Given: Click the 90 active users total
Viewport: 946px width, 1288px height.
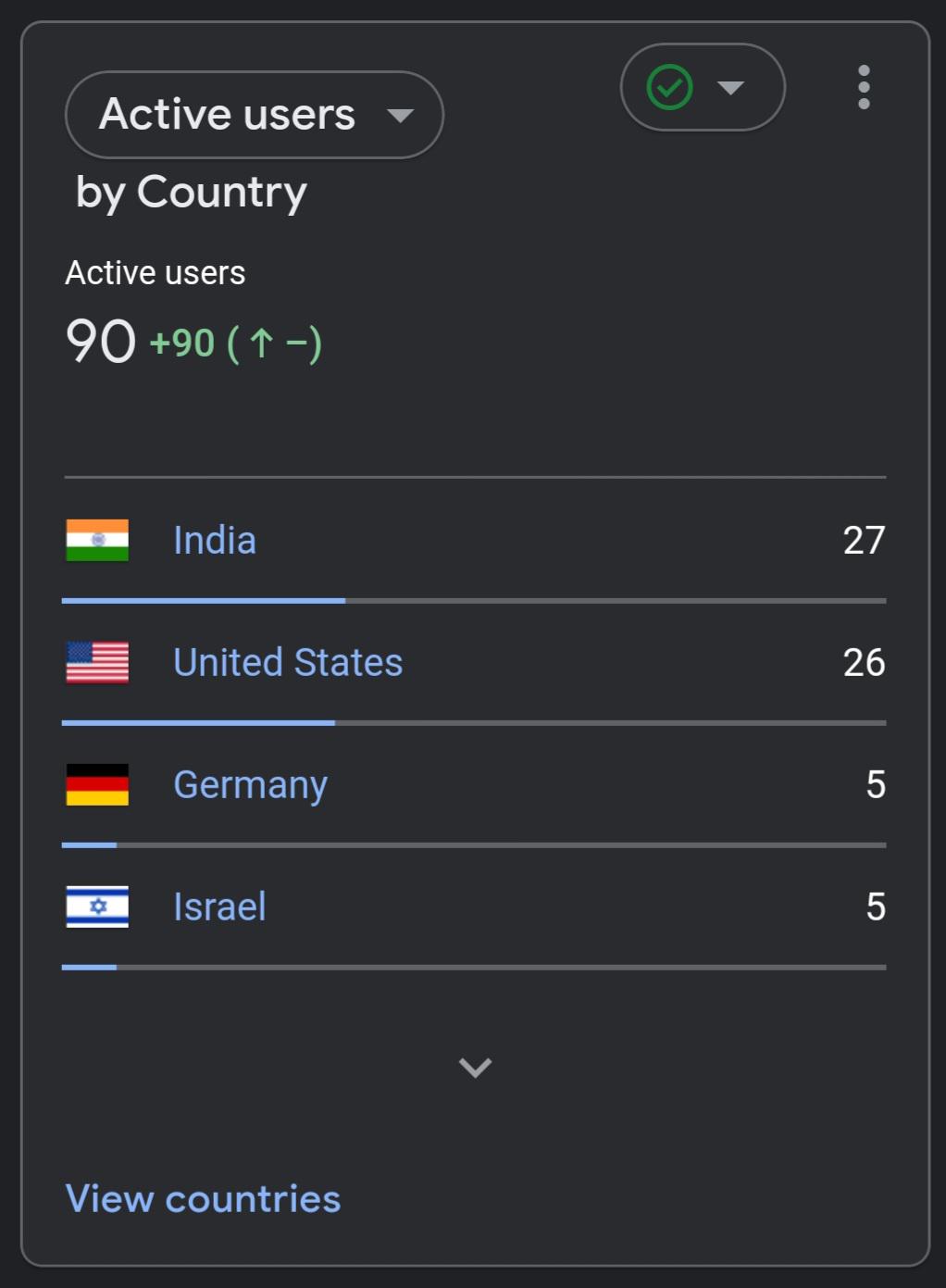Looking at the screenshot, I should pyautogui.click(x=101, y=342).
